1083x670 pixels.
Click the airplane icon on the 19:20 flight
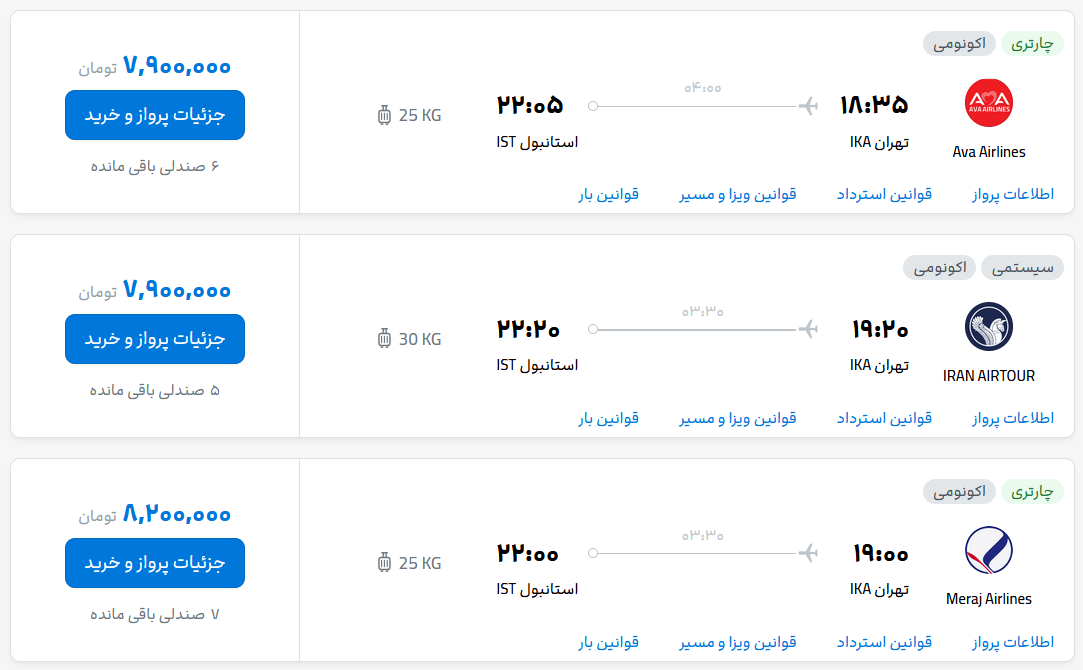tap(808, 328)
